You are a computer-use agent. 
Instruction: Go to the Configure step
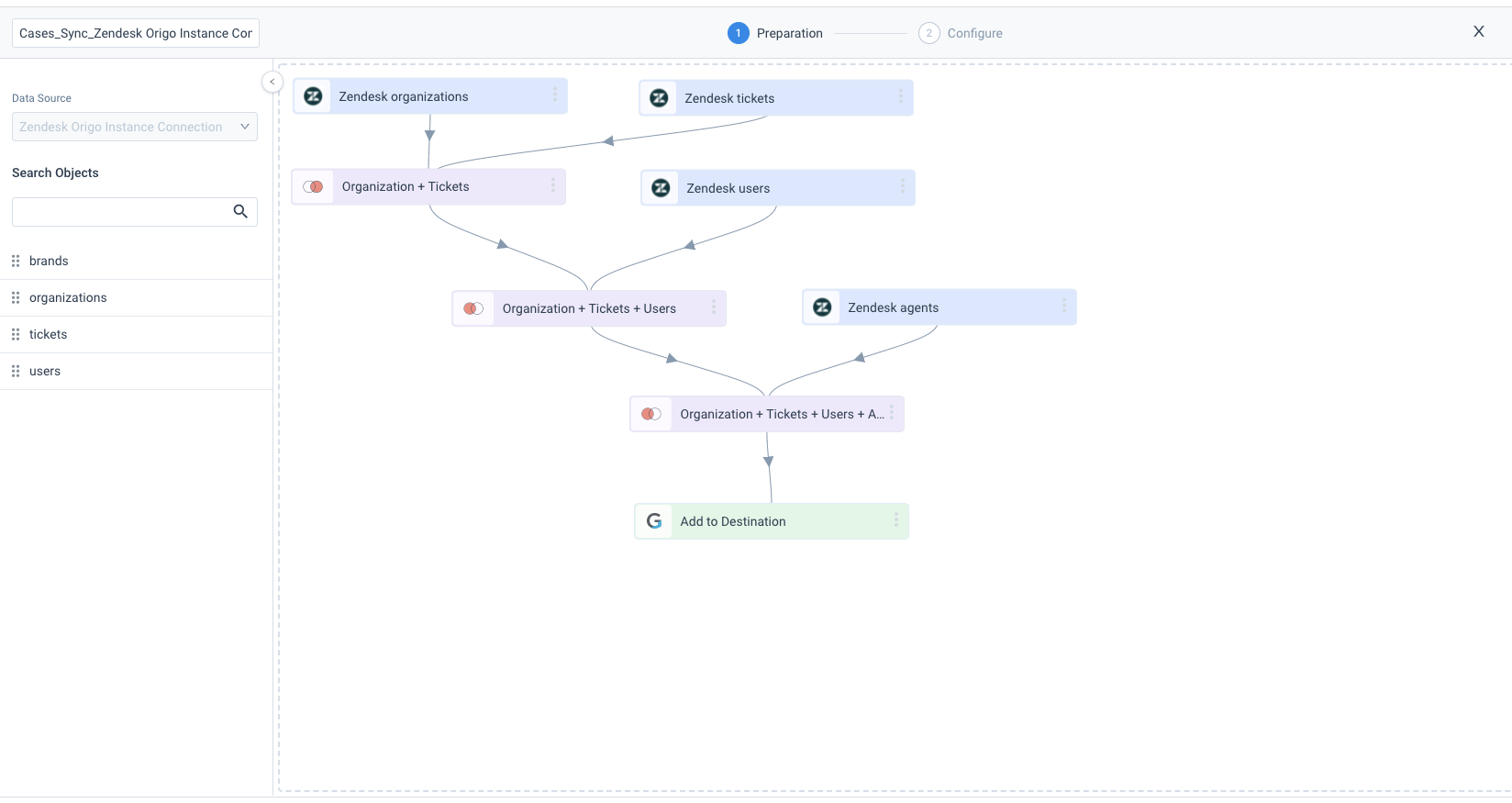pos(961,33)
